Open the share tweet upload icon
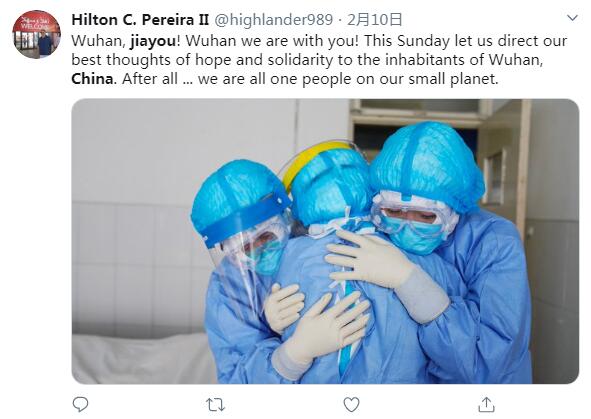The image size is (591, 419). pos(486,404)
